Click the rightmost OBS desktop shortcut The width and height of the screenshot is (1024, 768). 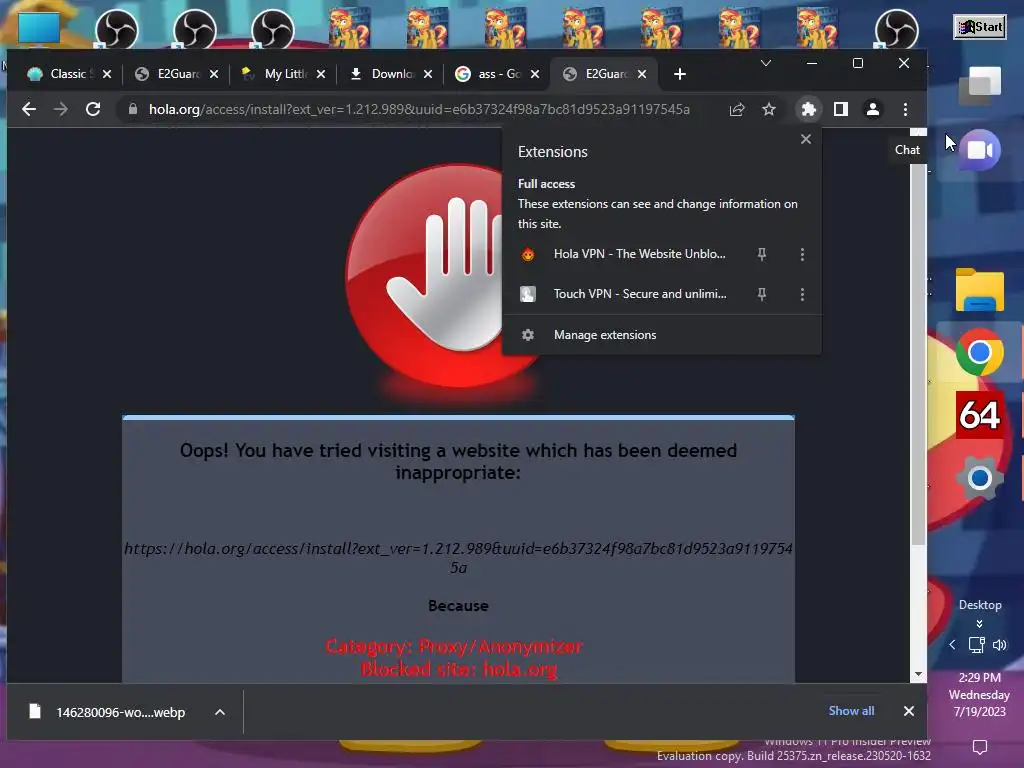pos(897,30)
